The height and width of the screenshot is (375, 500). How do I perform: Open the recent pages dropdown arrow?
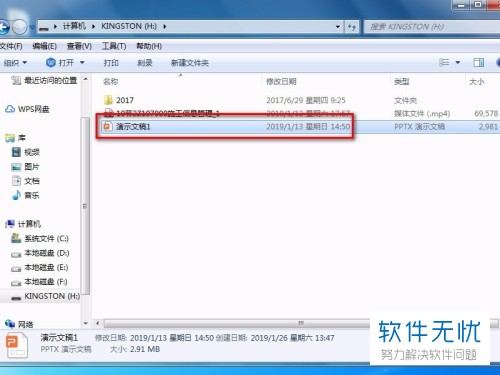[32, 27]
